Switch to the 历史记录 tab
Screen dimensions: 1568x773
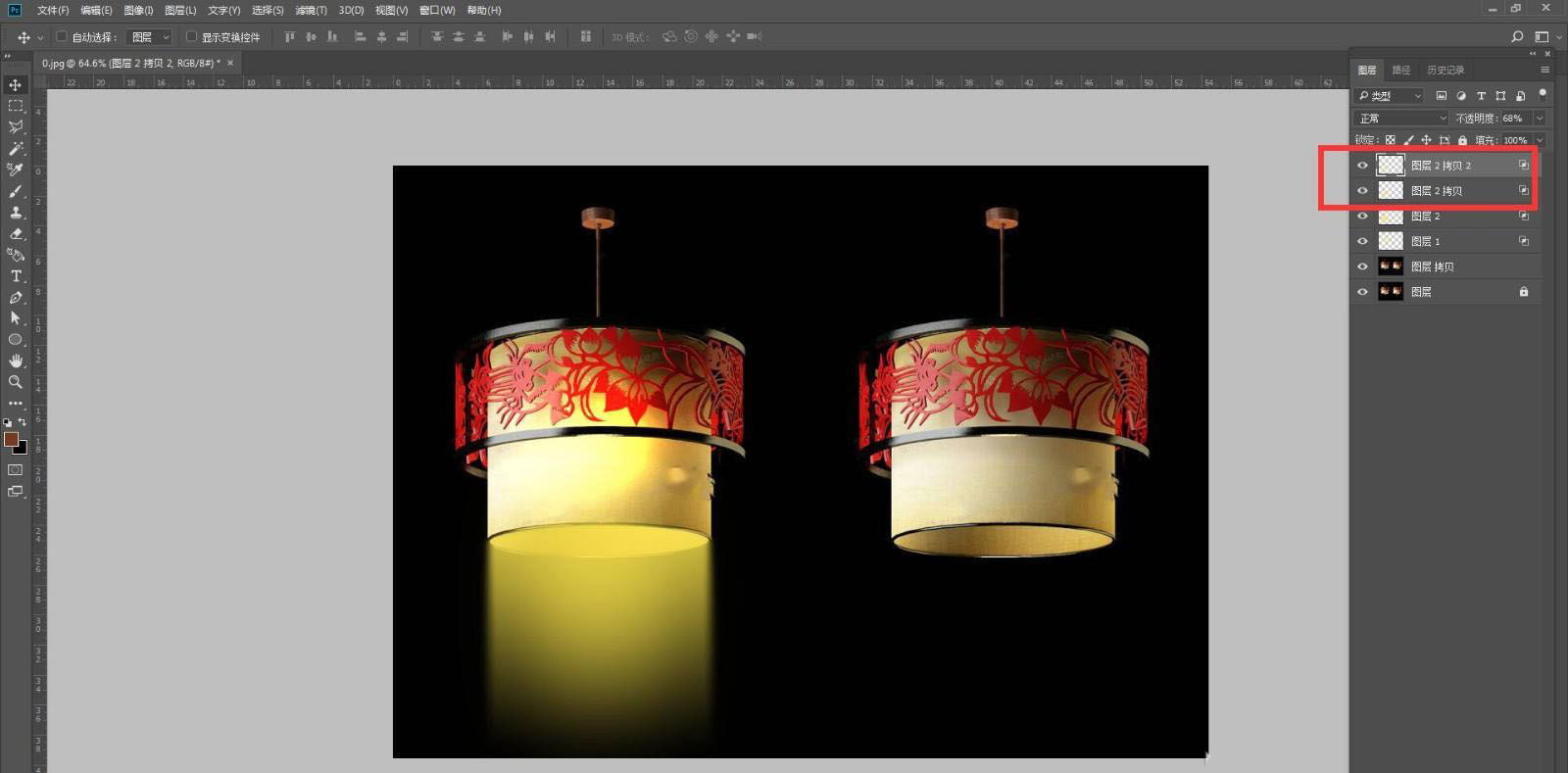(1445, 71)
